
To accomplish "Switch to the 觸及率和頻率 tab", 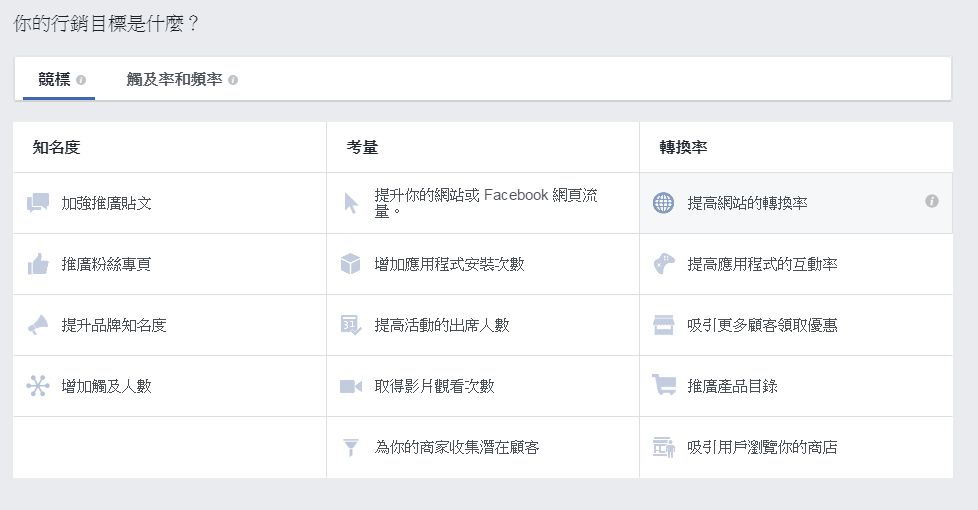I will (174, 79).
